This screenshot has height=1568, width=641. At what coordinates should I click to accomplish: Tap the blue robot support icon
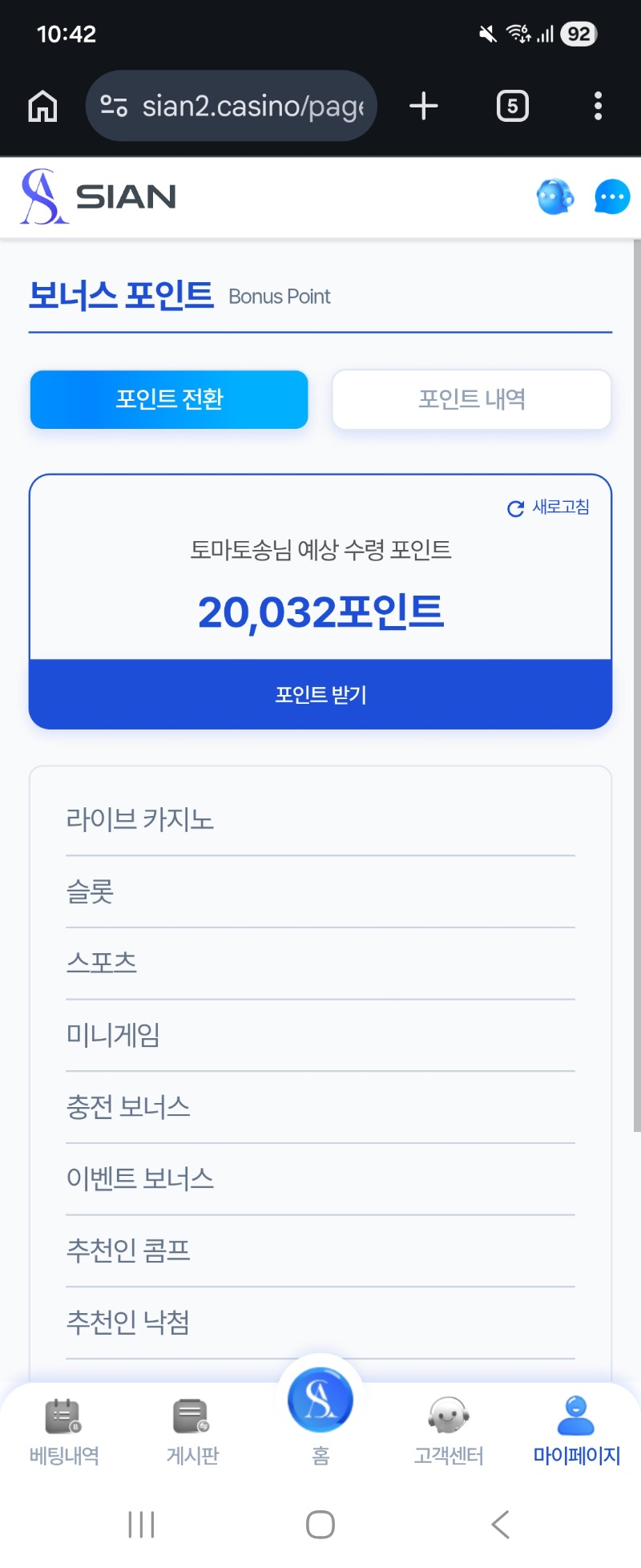[x=555, y=197]
